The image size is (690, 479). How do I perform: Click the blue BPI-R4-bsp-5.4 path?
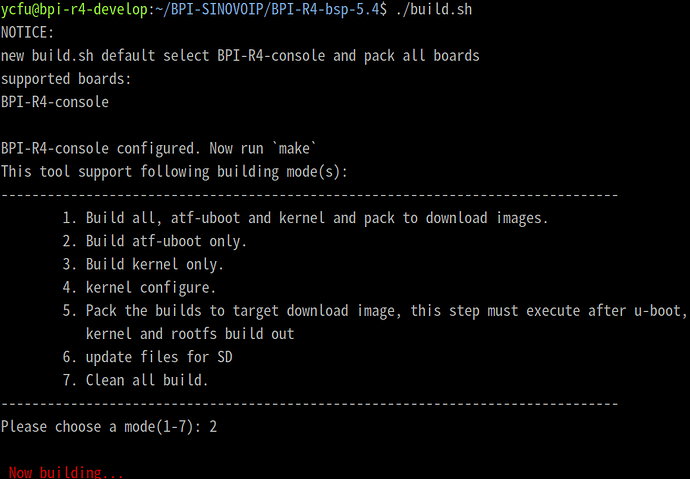(x=325, y=9)
